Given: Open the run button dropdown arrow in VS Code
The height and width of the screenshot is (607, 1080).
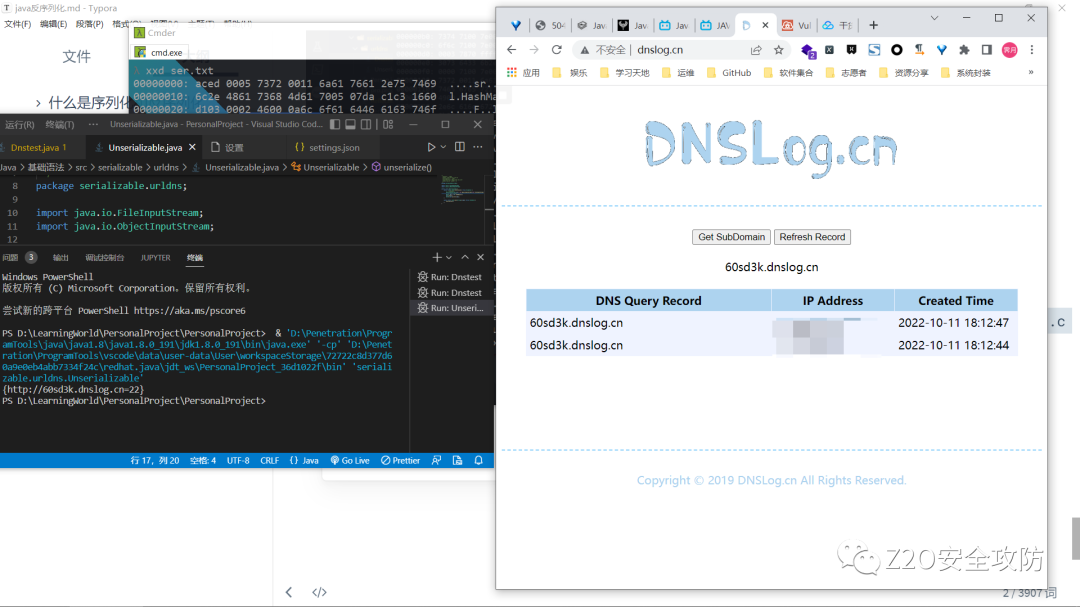Looking at the screenshot, I should click(444, 147).
